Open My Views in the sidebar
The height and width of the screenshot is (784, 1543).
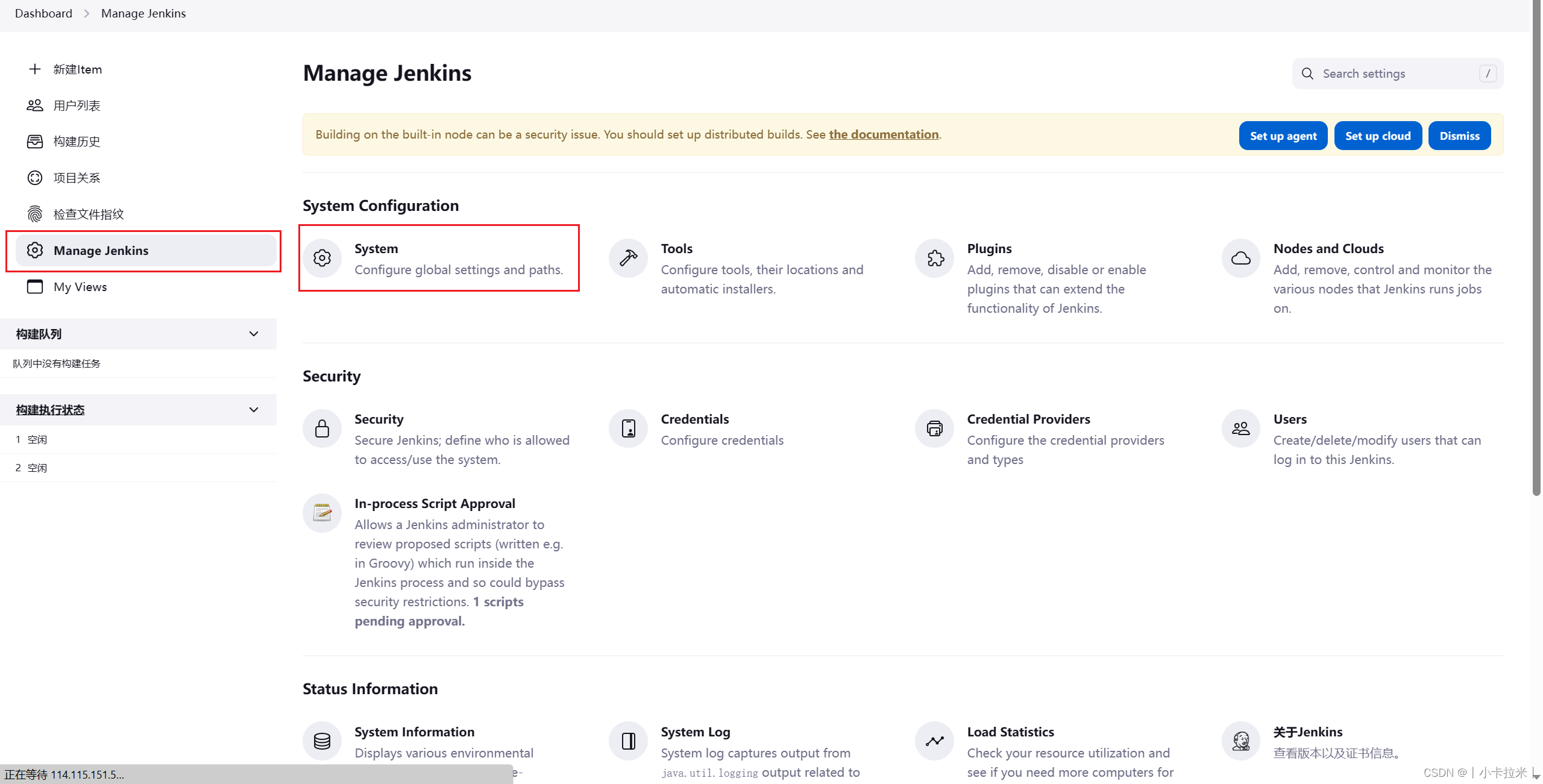pos(80,287)
